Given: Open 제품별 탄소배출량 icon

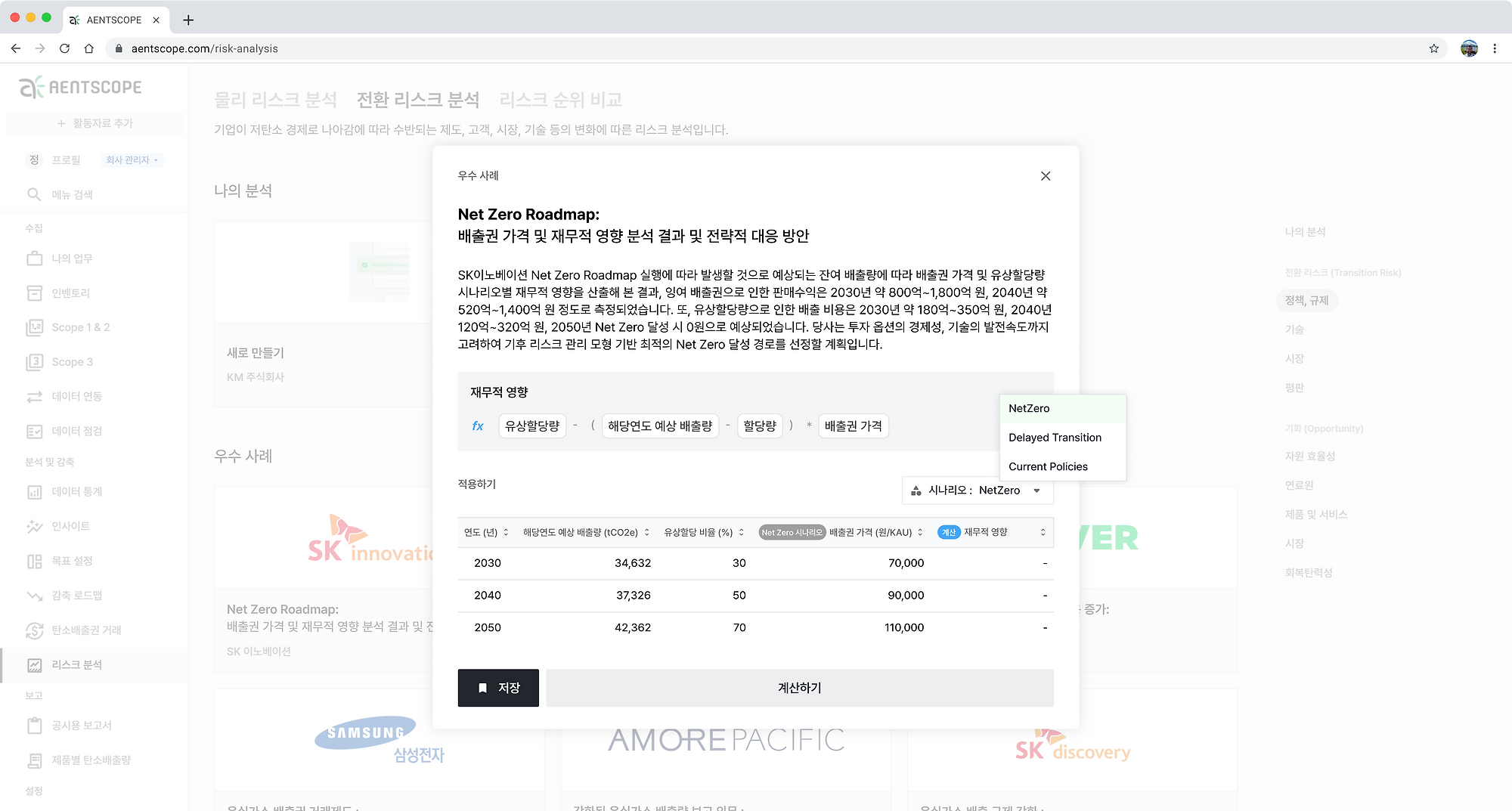Looking at the screenshot, I should (x=35, y=760).
